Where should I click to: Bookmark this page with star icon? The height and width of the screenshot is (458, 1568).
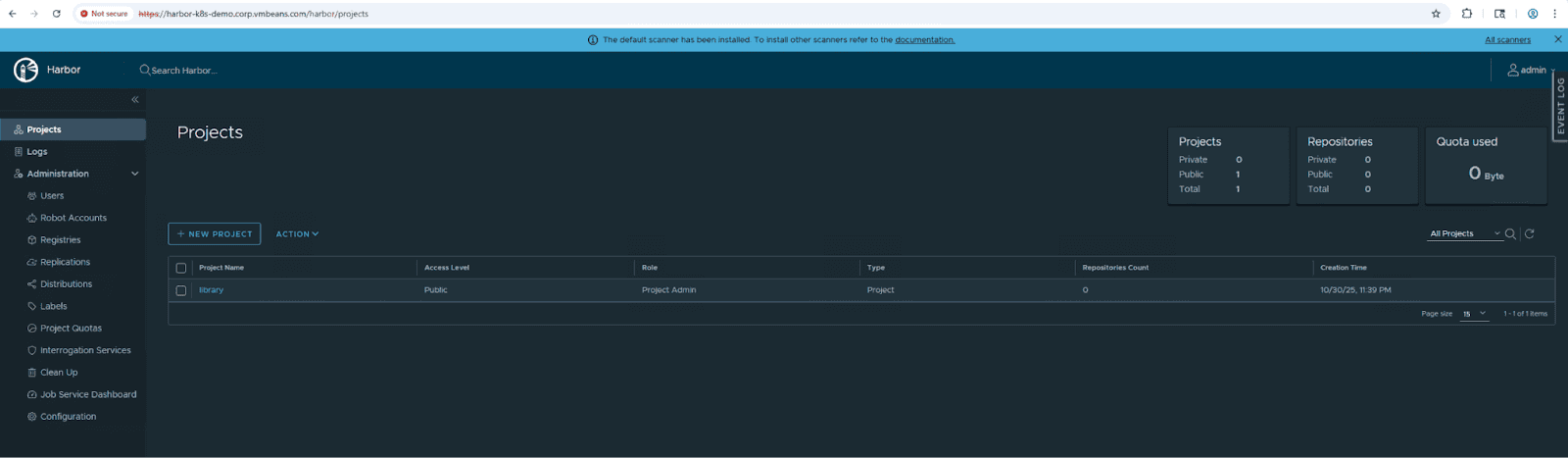tap(1436, 14)
